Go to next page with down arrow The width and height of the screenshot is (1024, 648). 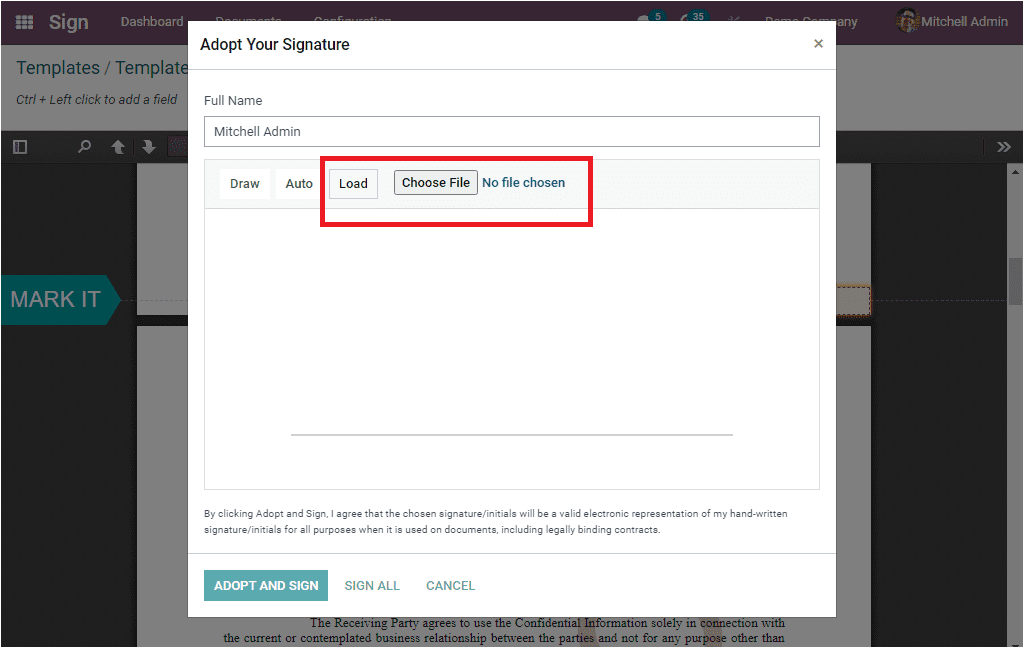149,147
